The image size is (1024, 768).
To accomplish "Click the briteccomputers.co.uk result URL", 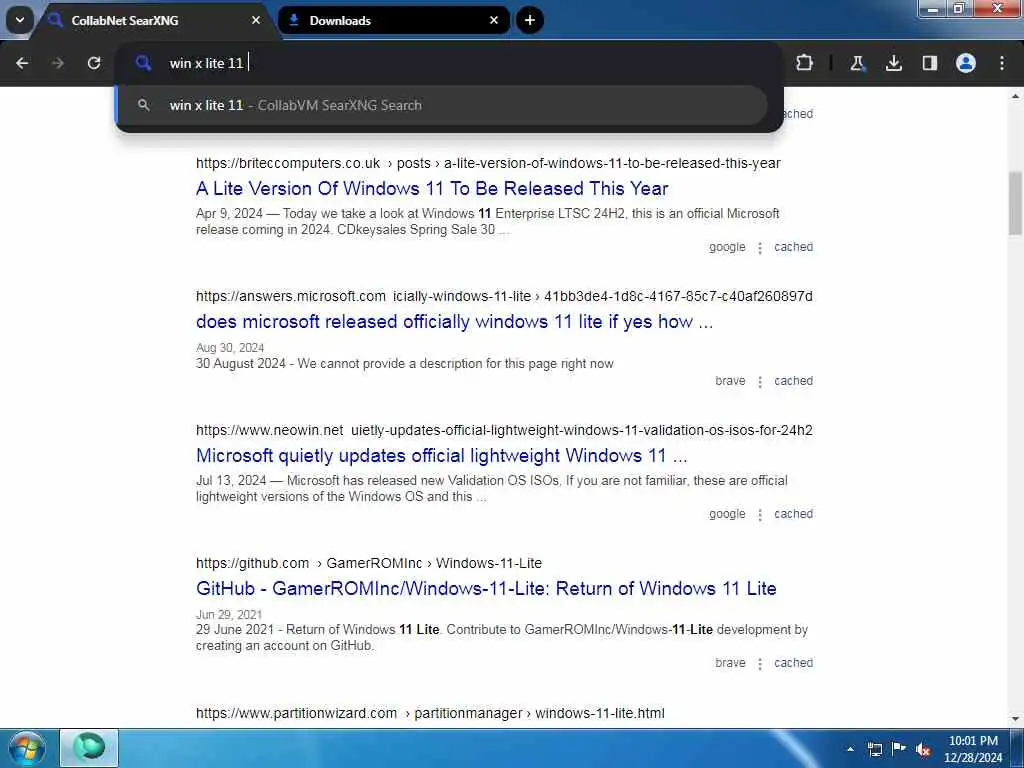I will click(488, 163).
